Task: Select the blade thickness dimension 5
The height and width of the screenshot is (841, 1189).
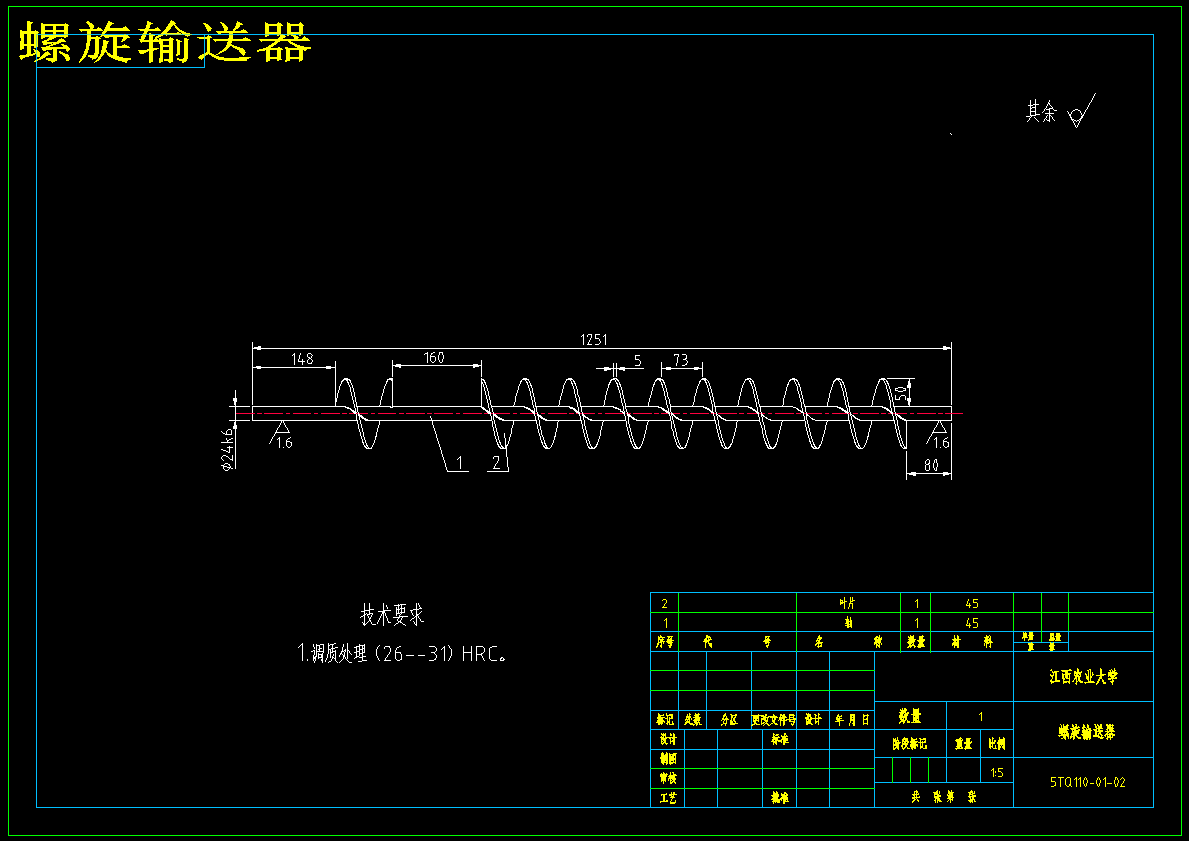Action: [x=638, y=360]
